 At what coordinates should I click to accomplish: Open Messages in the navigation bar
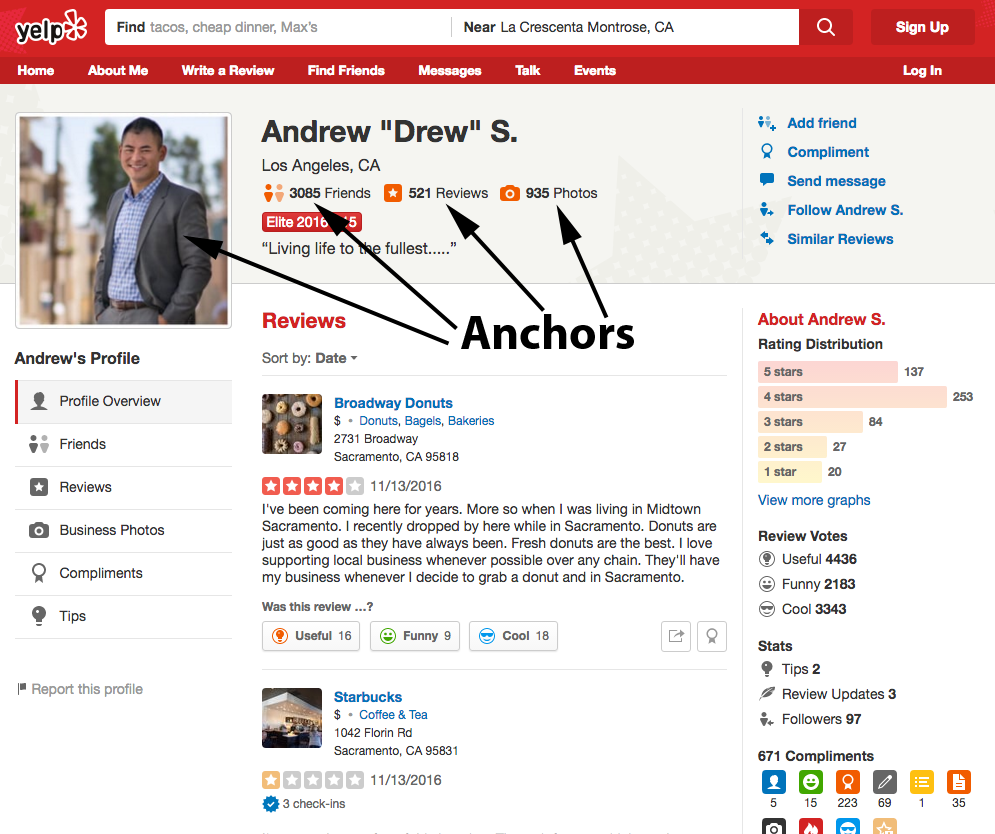450,70
